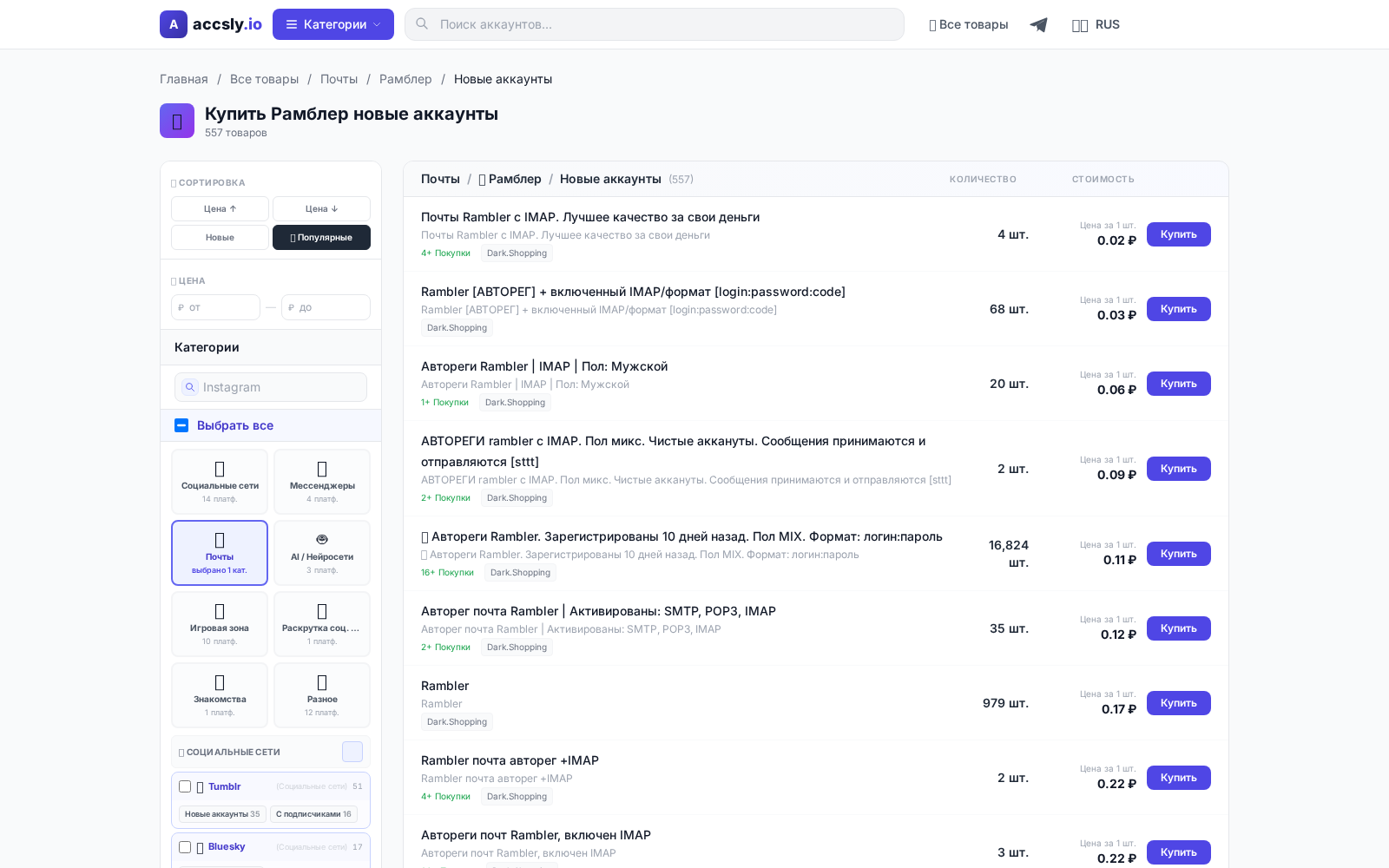Check the Bluesky platform checkbox
The image size is (1389, 868).
[x=185, y=847]
